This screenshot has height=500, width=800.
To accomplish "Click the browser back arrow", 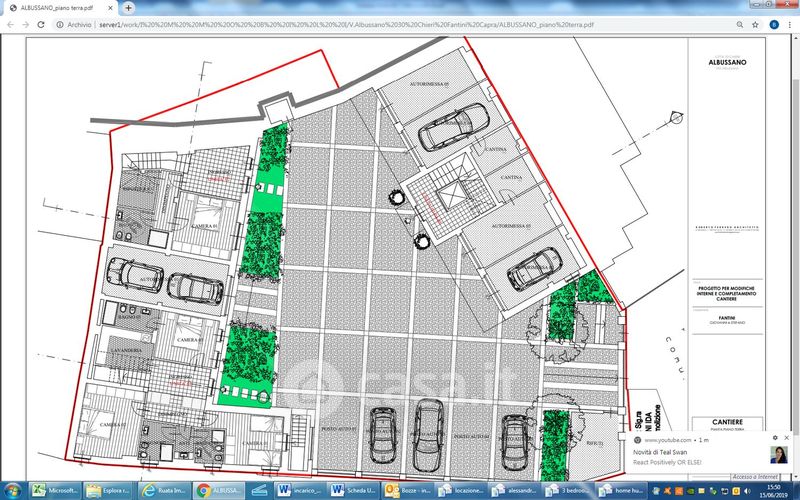I will (x=9, y=22).
